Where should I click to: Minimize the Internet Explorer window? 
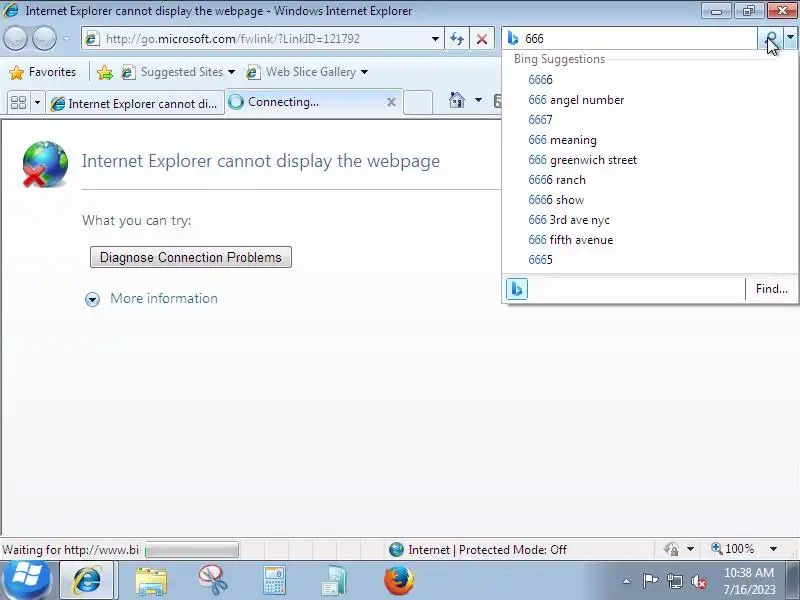(x=716, y=11)
